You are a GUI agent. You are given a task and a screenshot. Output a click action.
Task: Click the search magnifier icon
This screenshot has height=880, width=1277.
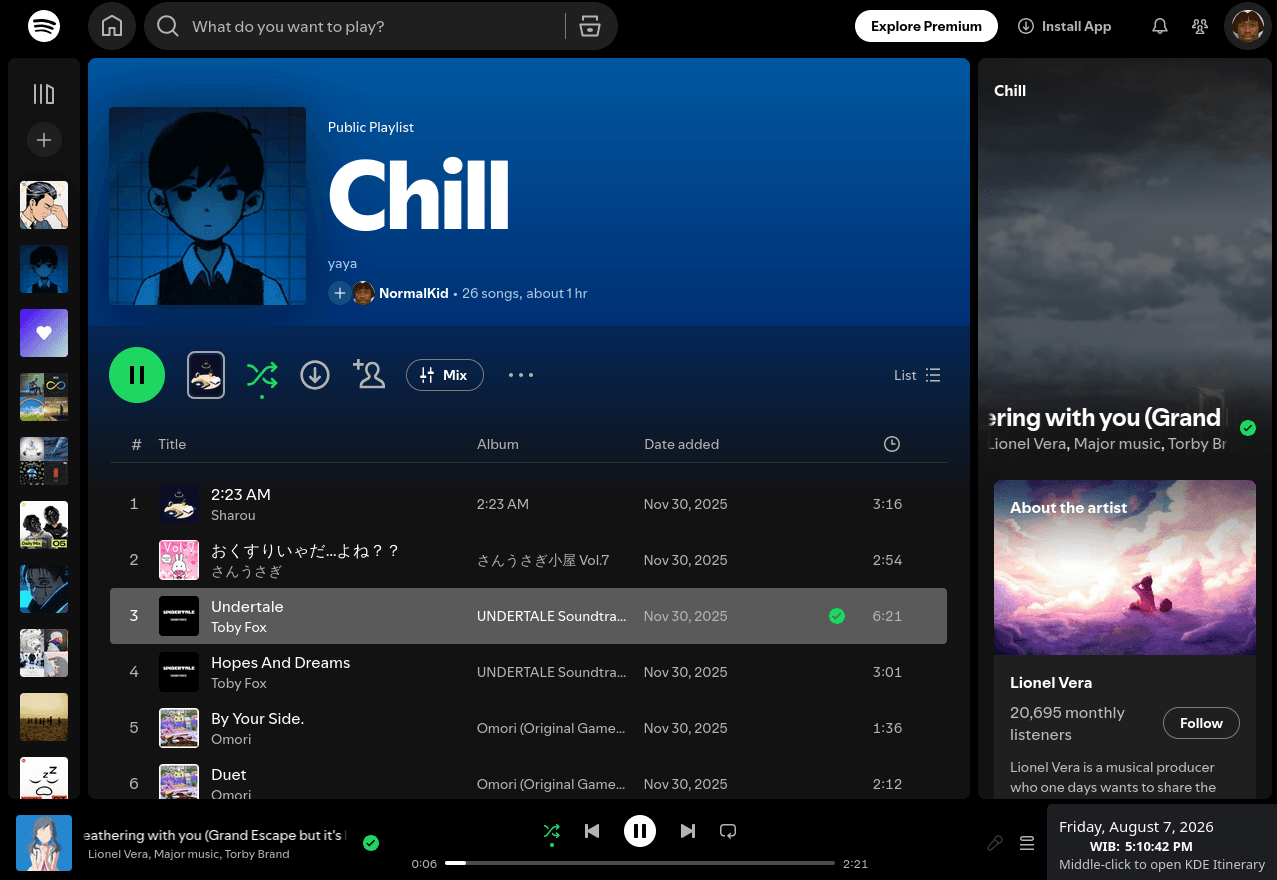168,26
